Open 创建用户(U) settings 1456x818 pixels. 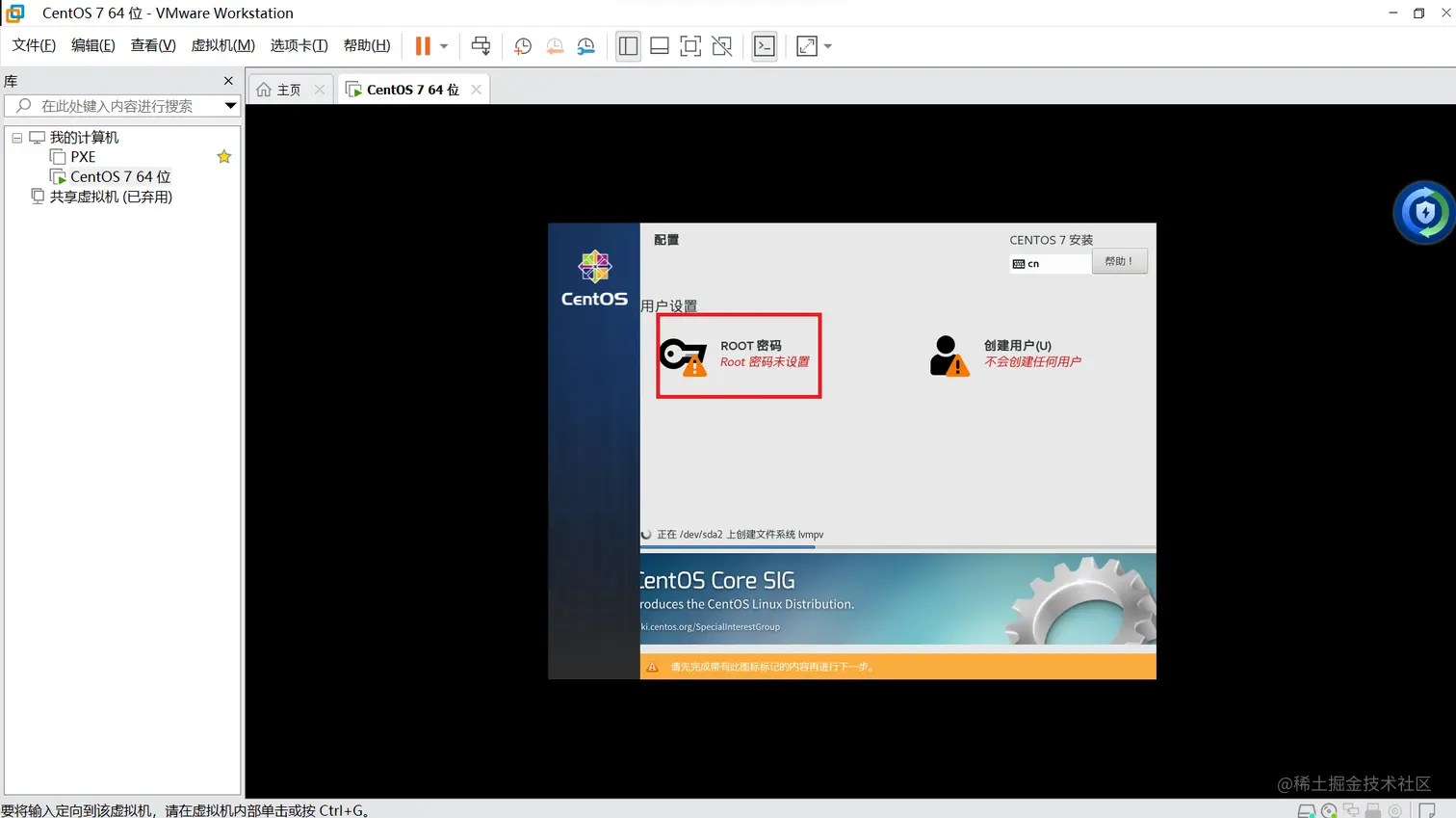(x=1005, y=355)
